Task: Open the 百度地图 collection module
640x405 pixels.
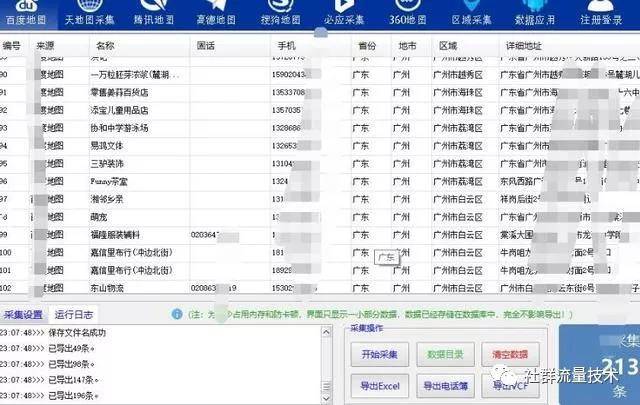Action: 26,13
